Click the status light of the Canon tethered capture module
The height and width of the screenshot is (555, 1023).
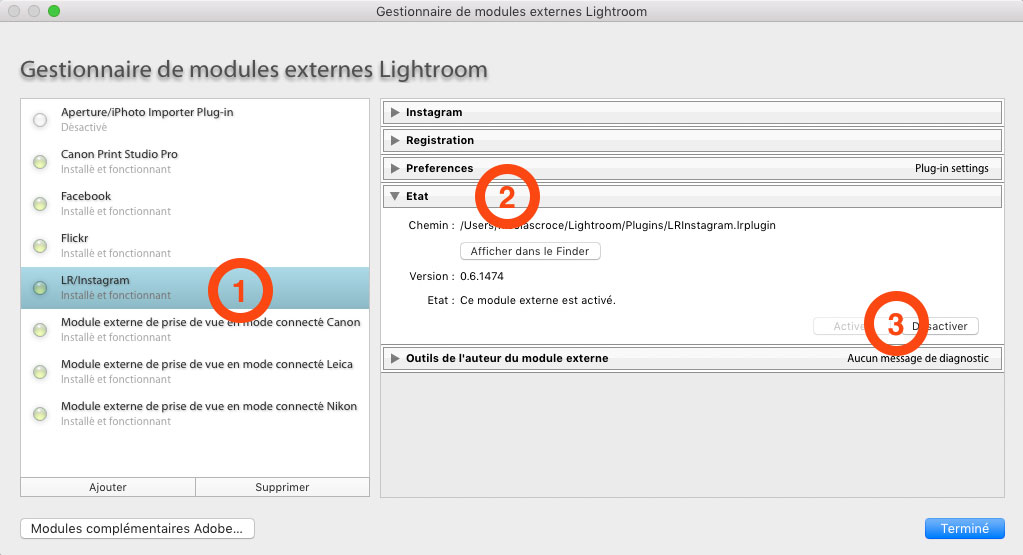[x=40, y=330]
